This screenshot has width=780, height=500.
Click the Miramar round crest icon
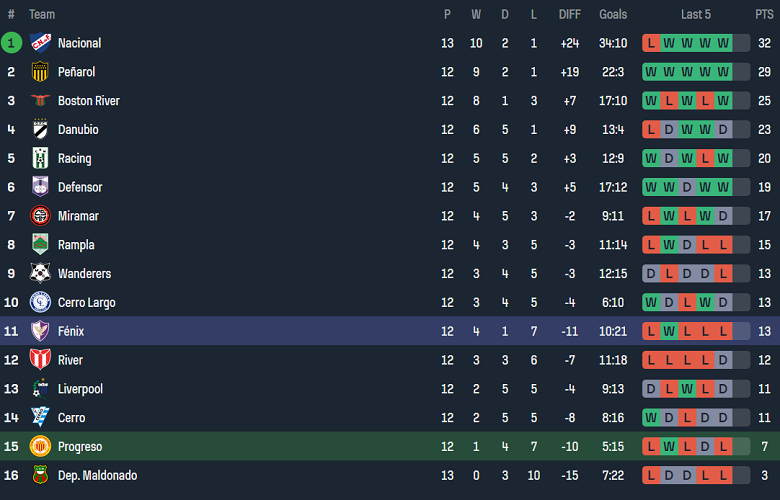tap(40, 216)
